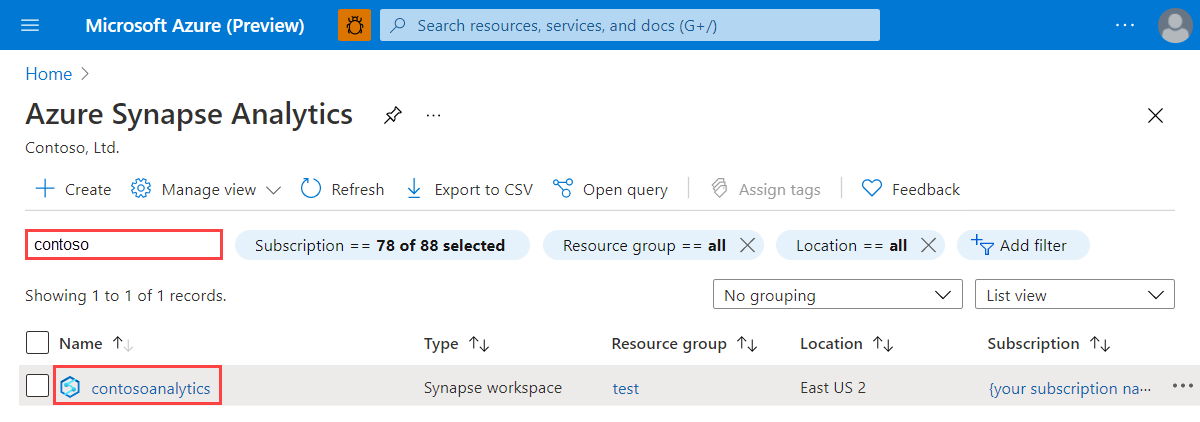Click the contoso filter text field
Screen dimensions: 1200x422
click(x=124, y=245)
